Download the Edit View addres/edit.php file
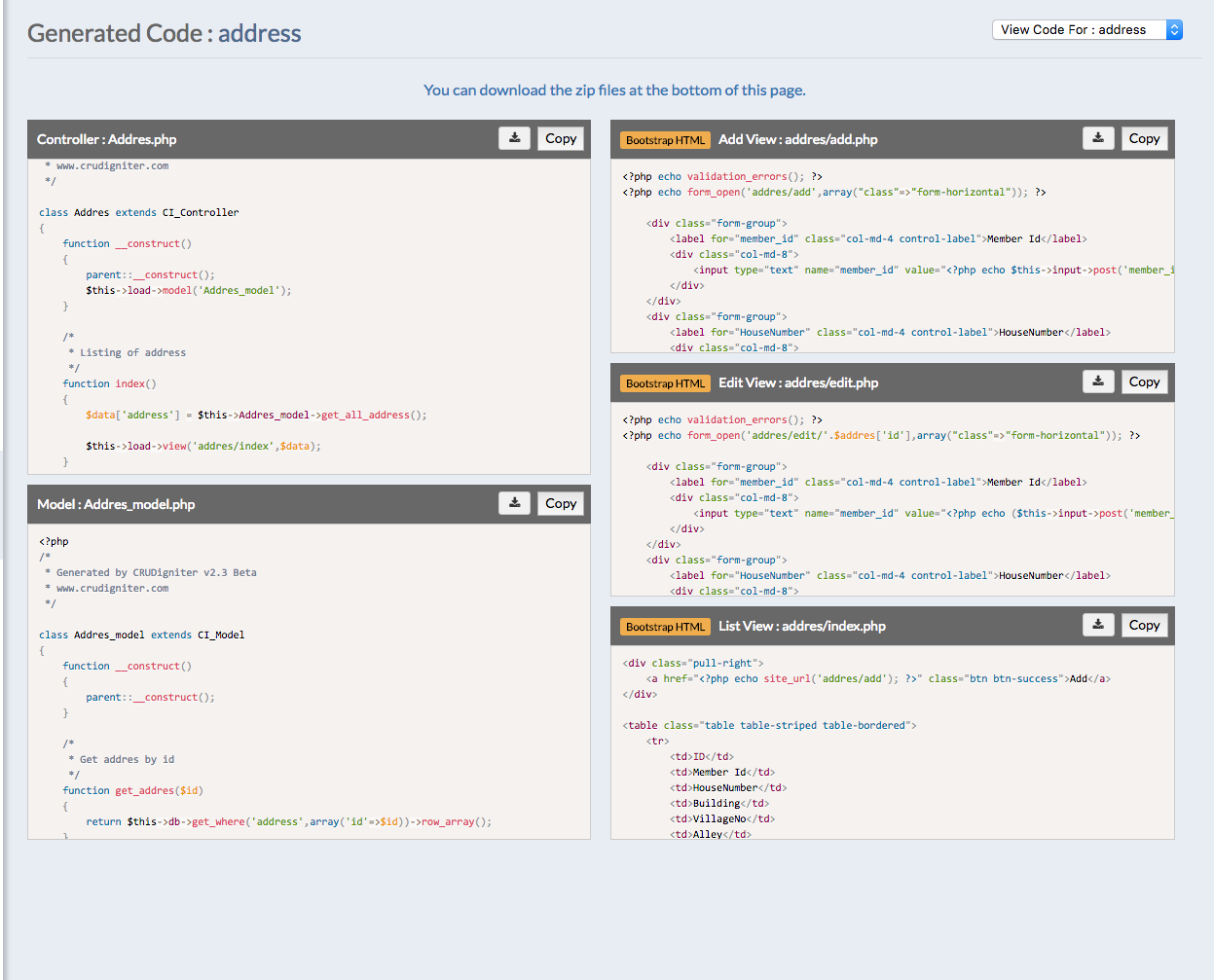The image size is (1214, 980). (x=1097, y=381)
